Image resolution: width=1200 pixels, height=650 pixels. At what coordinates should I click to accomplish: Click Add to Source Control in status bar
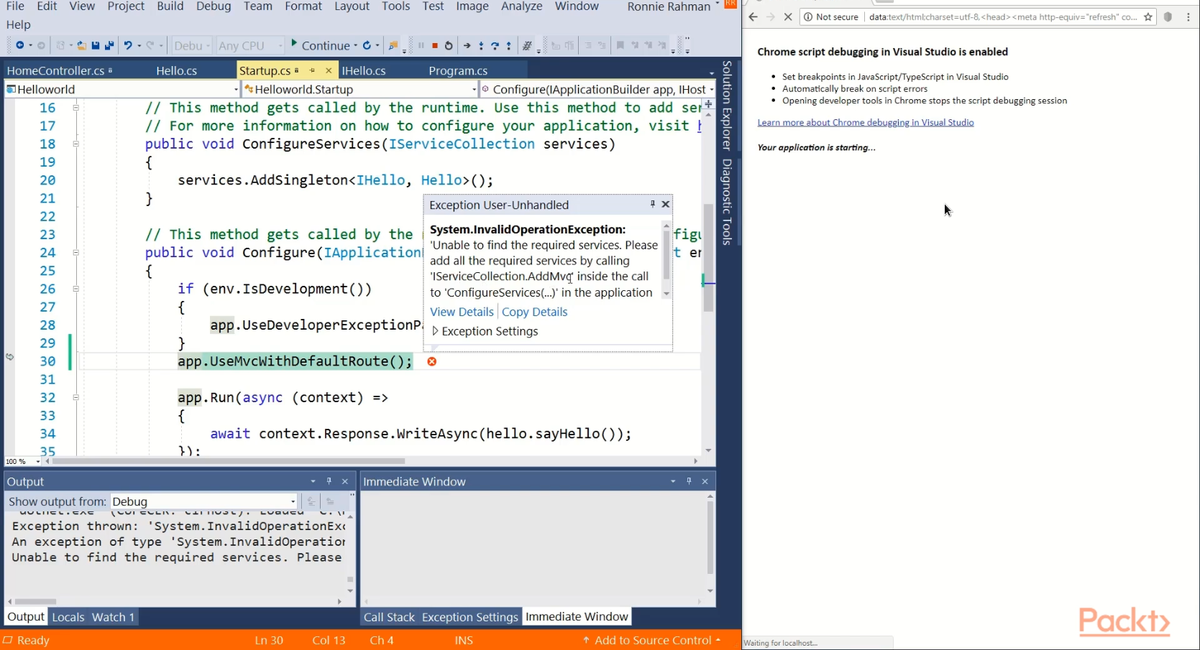pyautogui.click(x=651, y=640)
